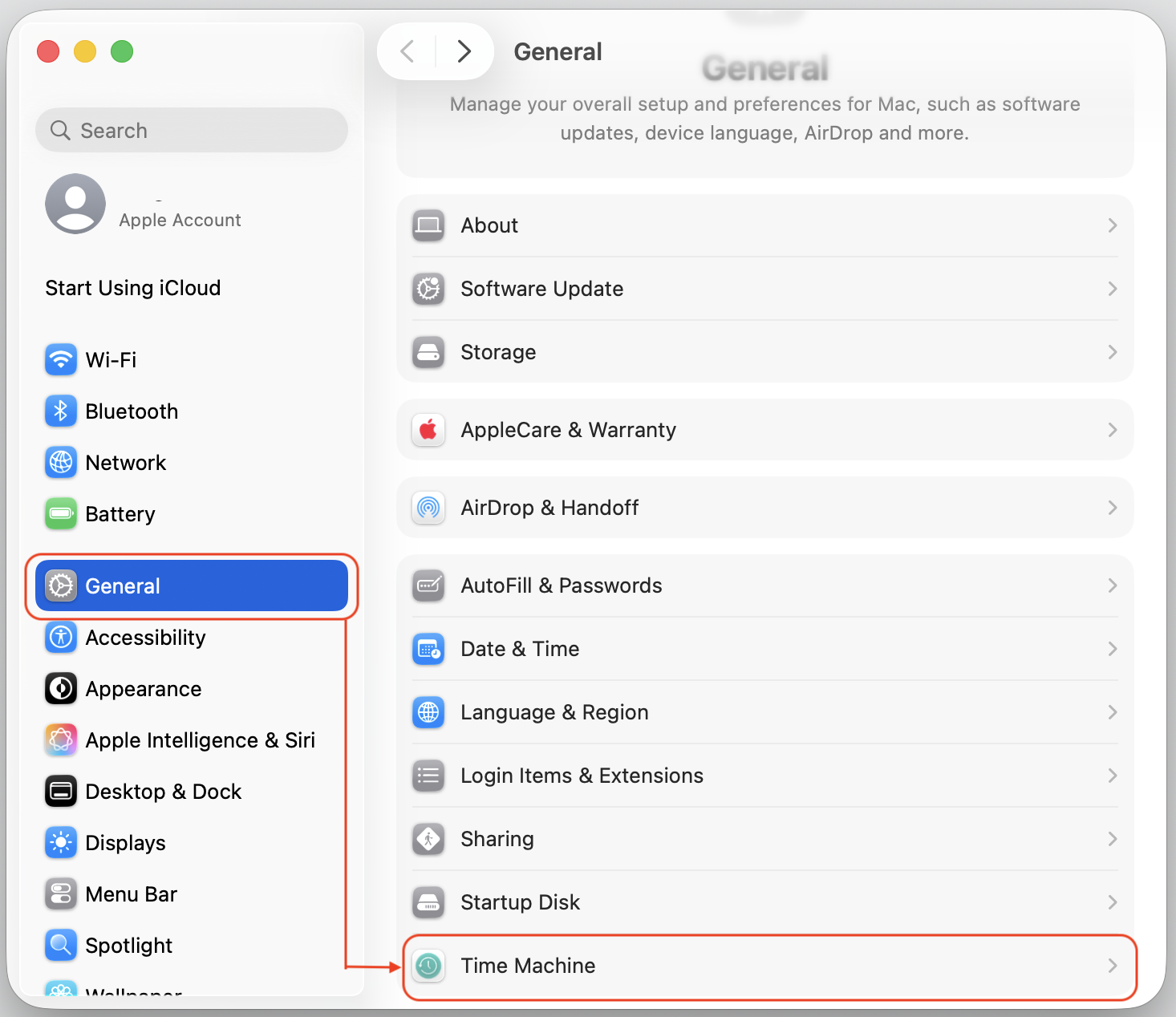Click the Software Update gear icon
Image resolution: width=1176 pixels, height=1017 pixels.
428,289
